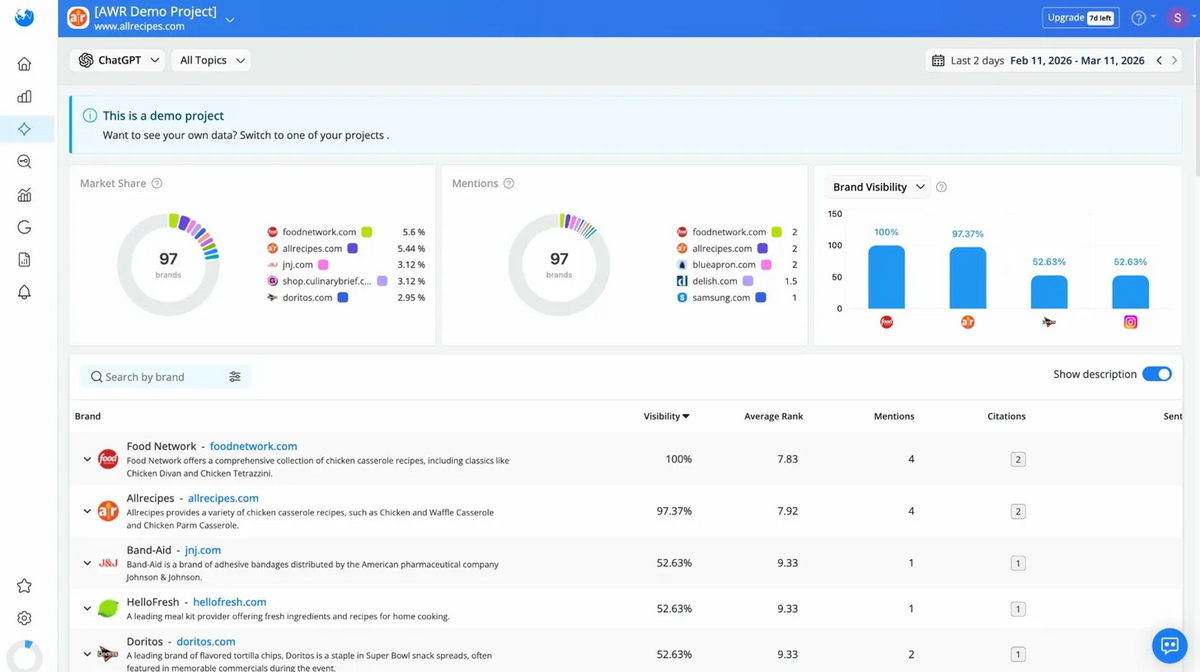1200x672 pixels.
Task: Open the notifications bell sidebar icon
Action: tap(24, 292)
